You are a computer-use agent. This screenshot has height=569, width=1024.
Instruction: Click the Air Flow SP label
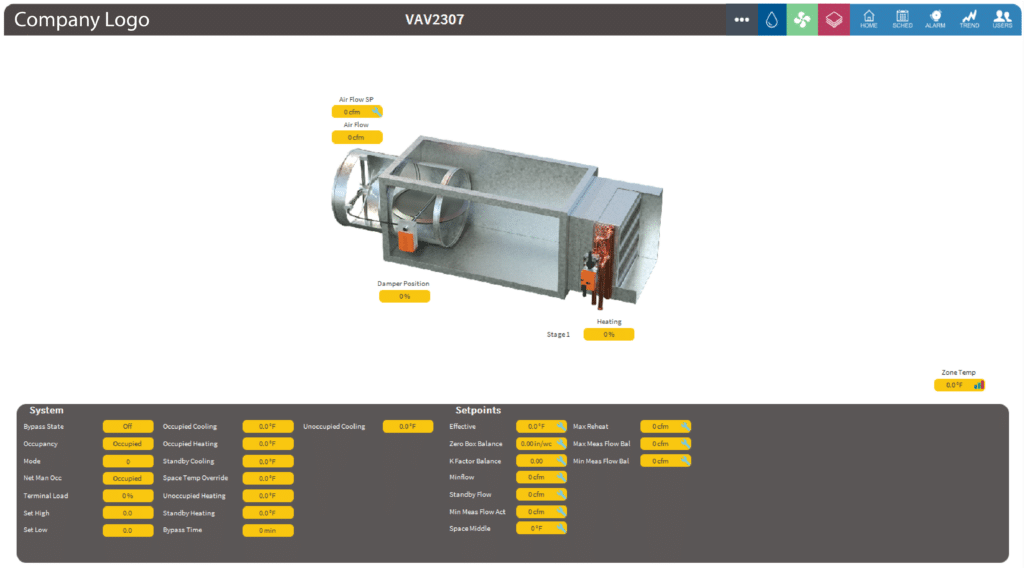(x=356, y=99)
